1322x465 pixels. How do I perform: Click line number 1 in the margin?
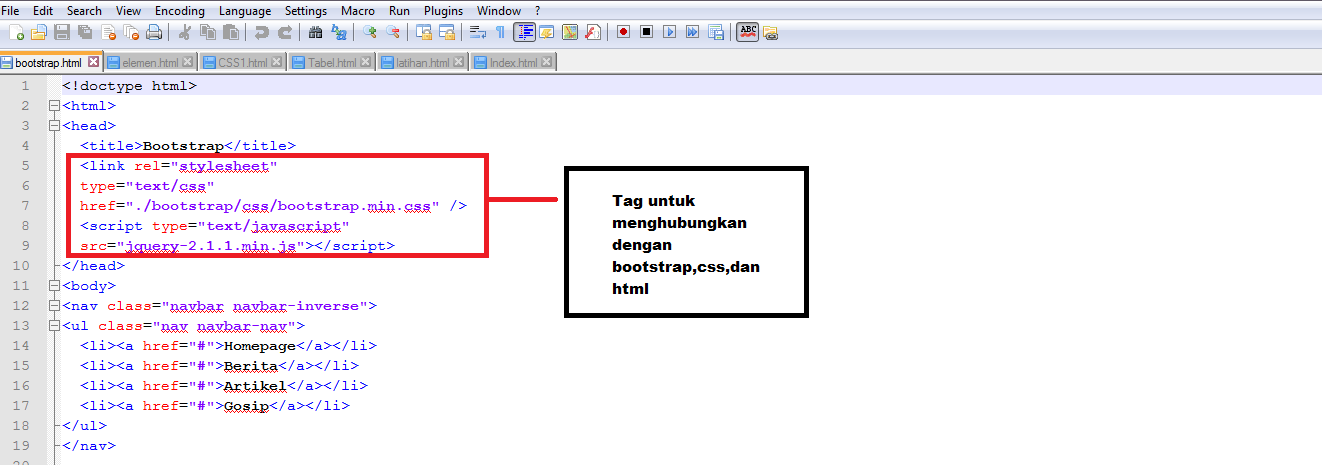coord(25,86)
